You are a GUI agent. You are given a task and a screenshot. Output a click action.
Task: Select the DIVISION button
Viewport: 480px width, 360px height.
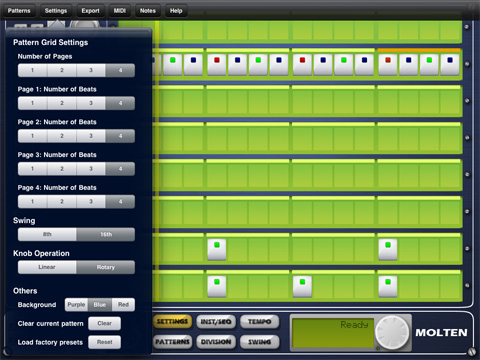tap(216, 342)
